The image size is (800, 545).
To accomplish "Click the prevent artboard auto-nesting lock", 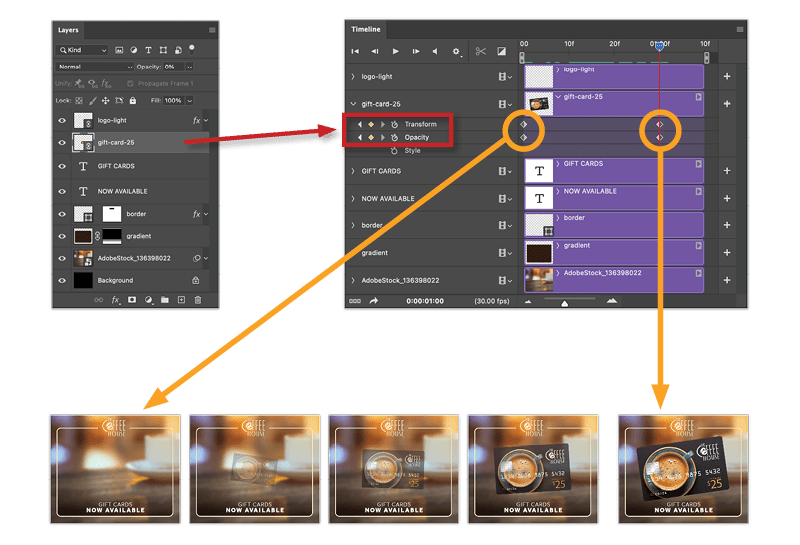I will pyautogui.click(x=119, y=101).
